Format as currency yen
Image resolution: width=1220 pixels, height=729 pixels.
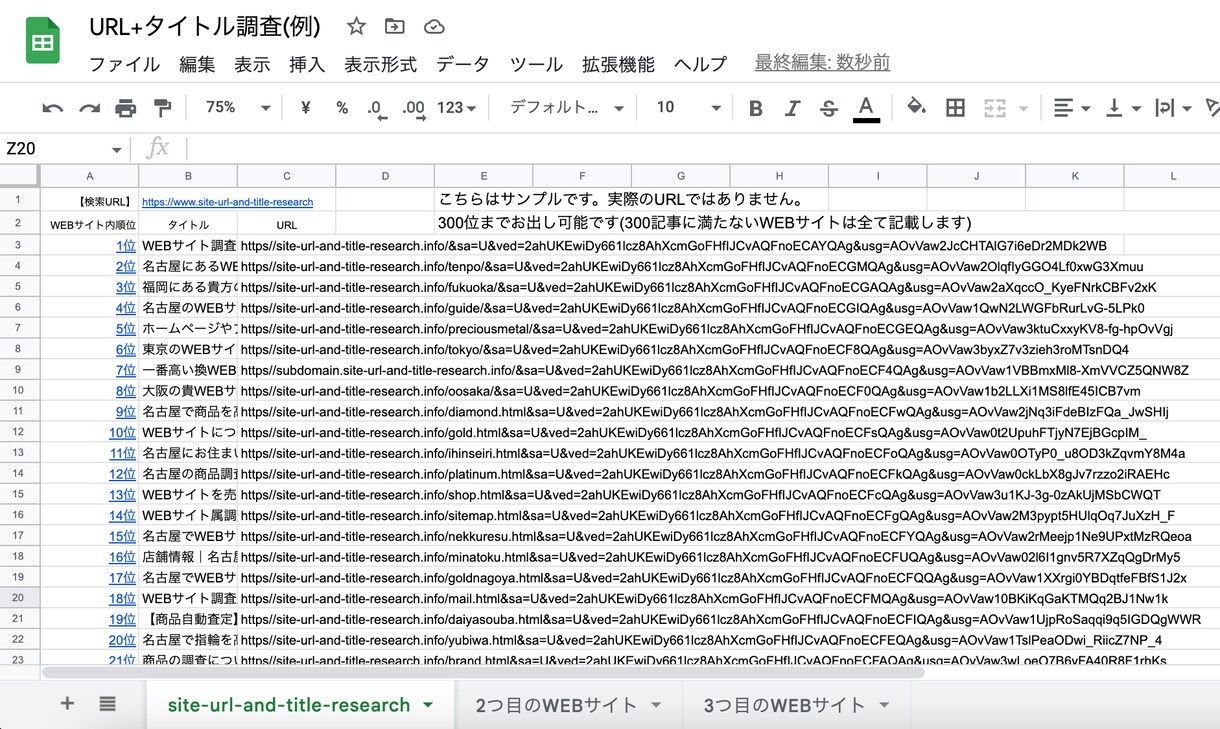(x=305, y=108)
